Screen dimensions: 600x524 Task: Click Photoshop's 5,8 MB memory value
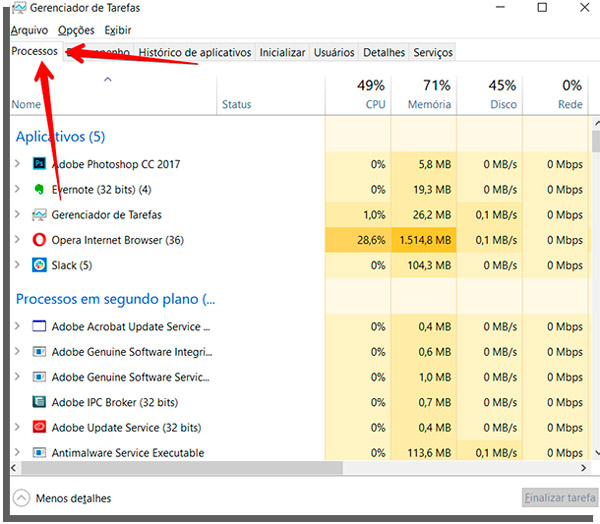point(435,164)
